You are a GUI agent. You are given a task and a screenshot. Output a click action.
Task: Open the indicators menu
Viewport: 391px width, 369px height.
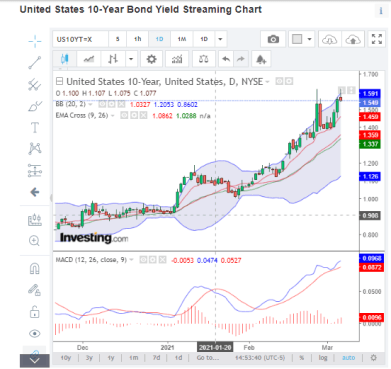tap(177, 59)
